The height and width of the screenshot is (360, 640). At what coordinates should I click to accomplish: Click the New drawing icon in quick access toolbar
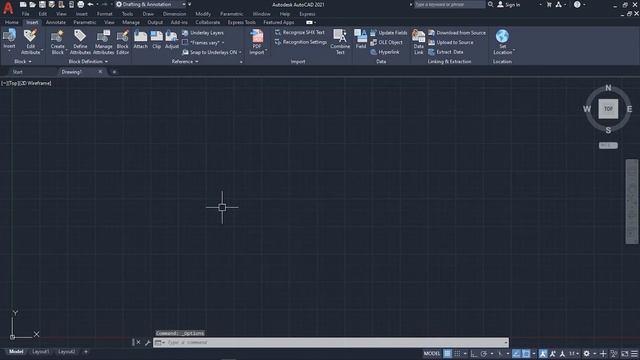[23, 4]
